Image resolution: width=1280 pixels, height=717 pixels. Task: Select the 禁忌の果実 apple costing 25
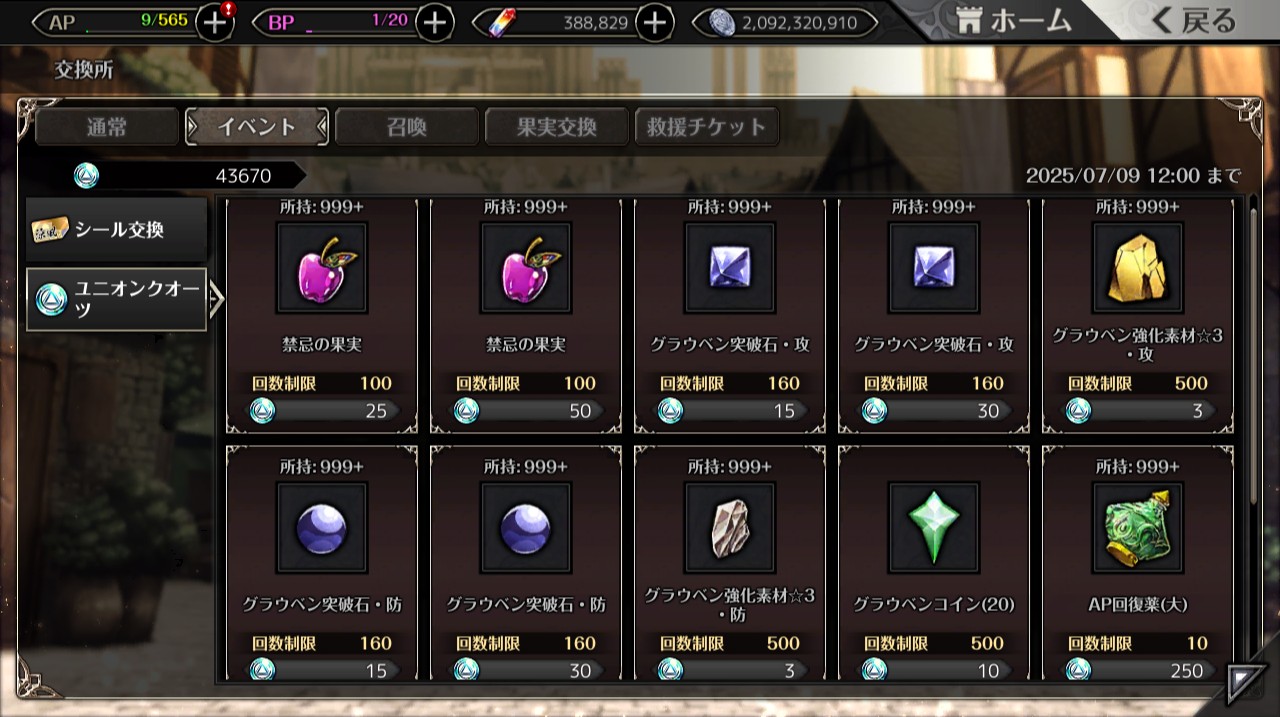[x=322, y=268]
